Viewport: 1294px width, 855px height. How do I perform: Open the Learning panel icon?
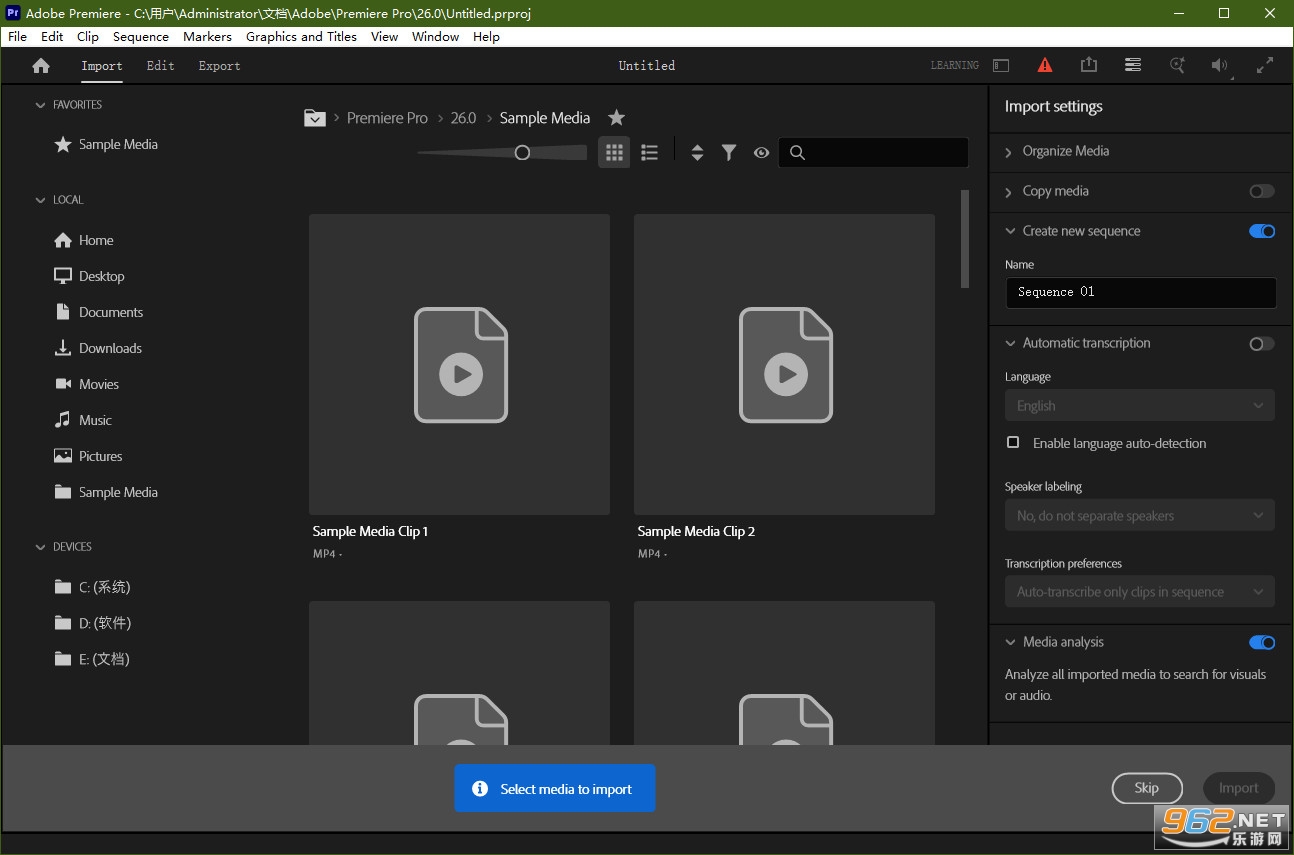tap(1001, 65)
